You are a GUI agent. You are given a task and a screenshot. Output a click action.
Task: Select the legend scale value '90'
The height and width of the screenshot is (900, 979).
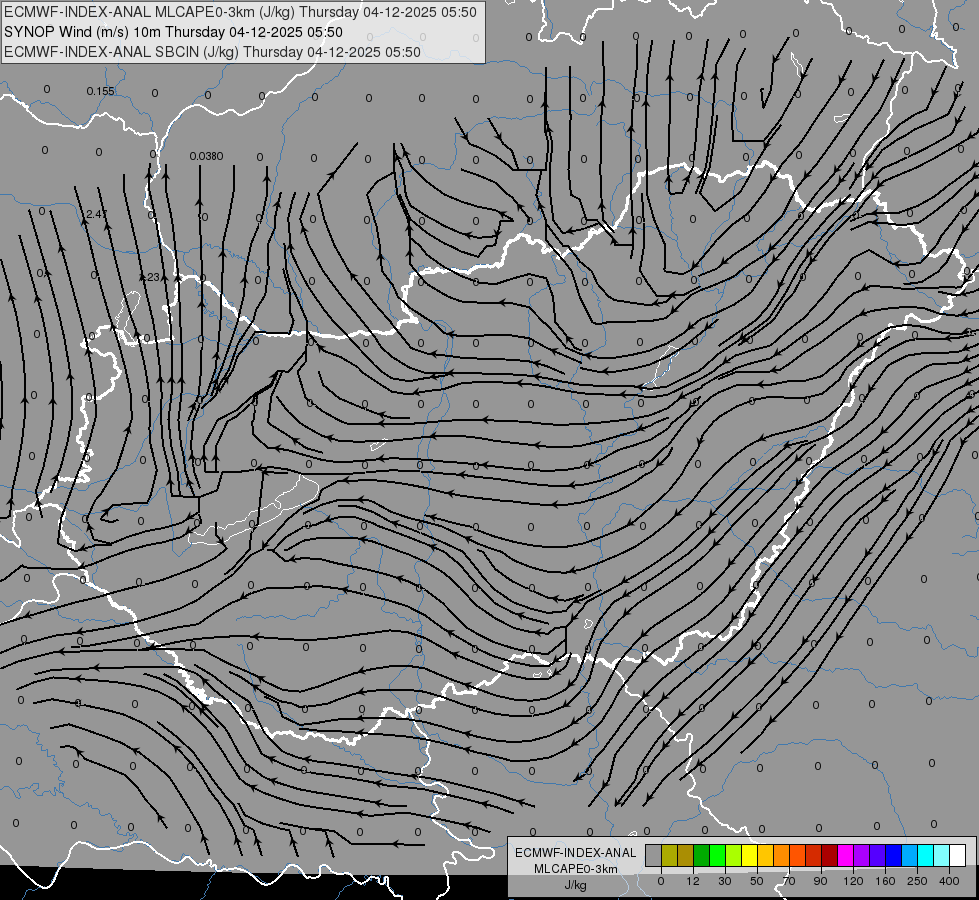tap(820, 881)
